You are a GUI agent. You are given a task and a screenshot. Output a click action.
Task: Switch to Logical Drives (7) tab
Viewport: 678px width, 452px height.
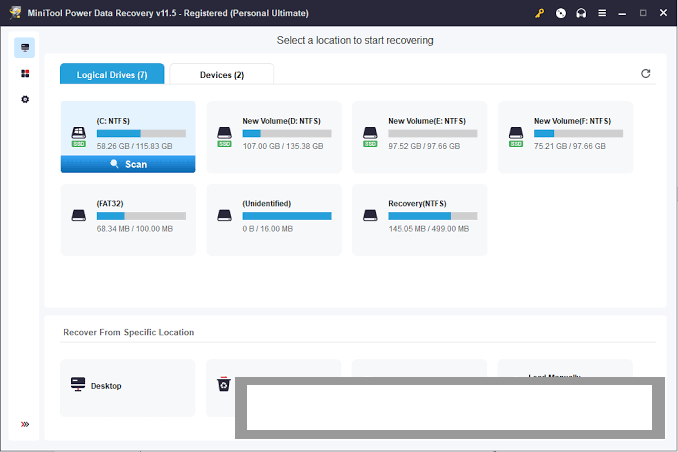(112, 74)
